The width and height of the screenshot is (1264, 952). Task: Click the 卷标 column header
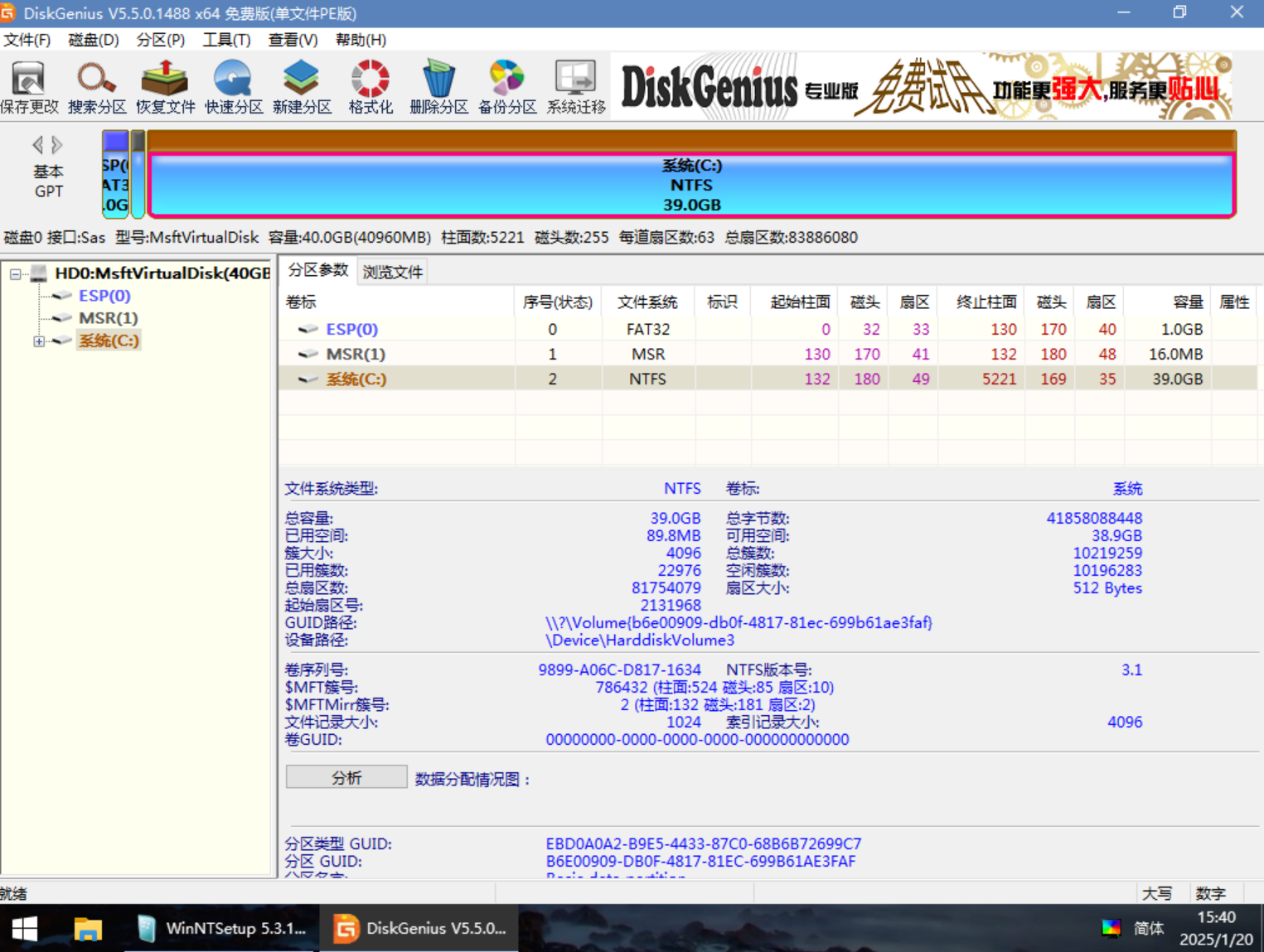396,302
